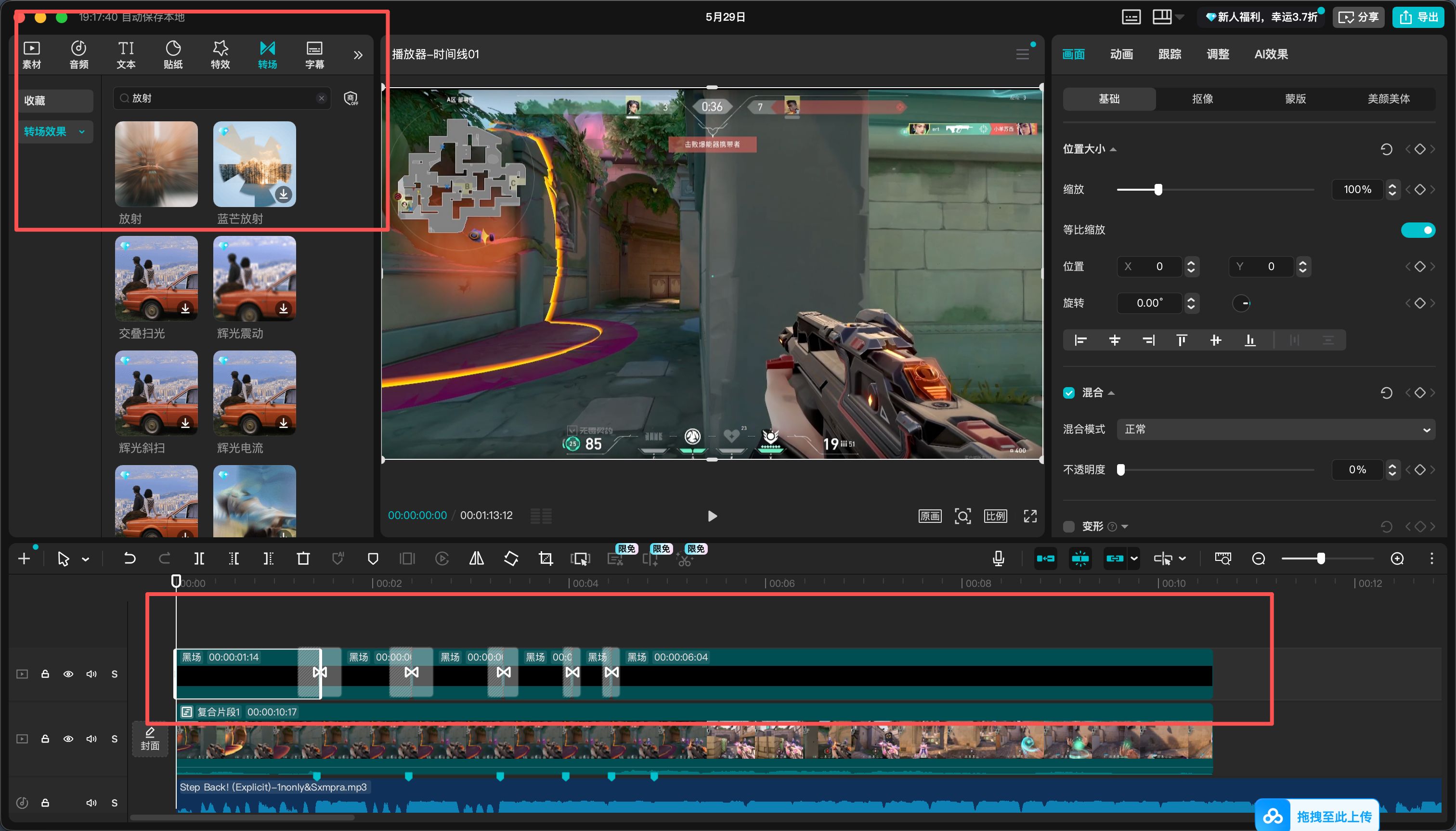Download the 辉光电流 transition

283,423
